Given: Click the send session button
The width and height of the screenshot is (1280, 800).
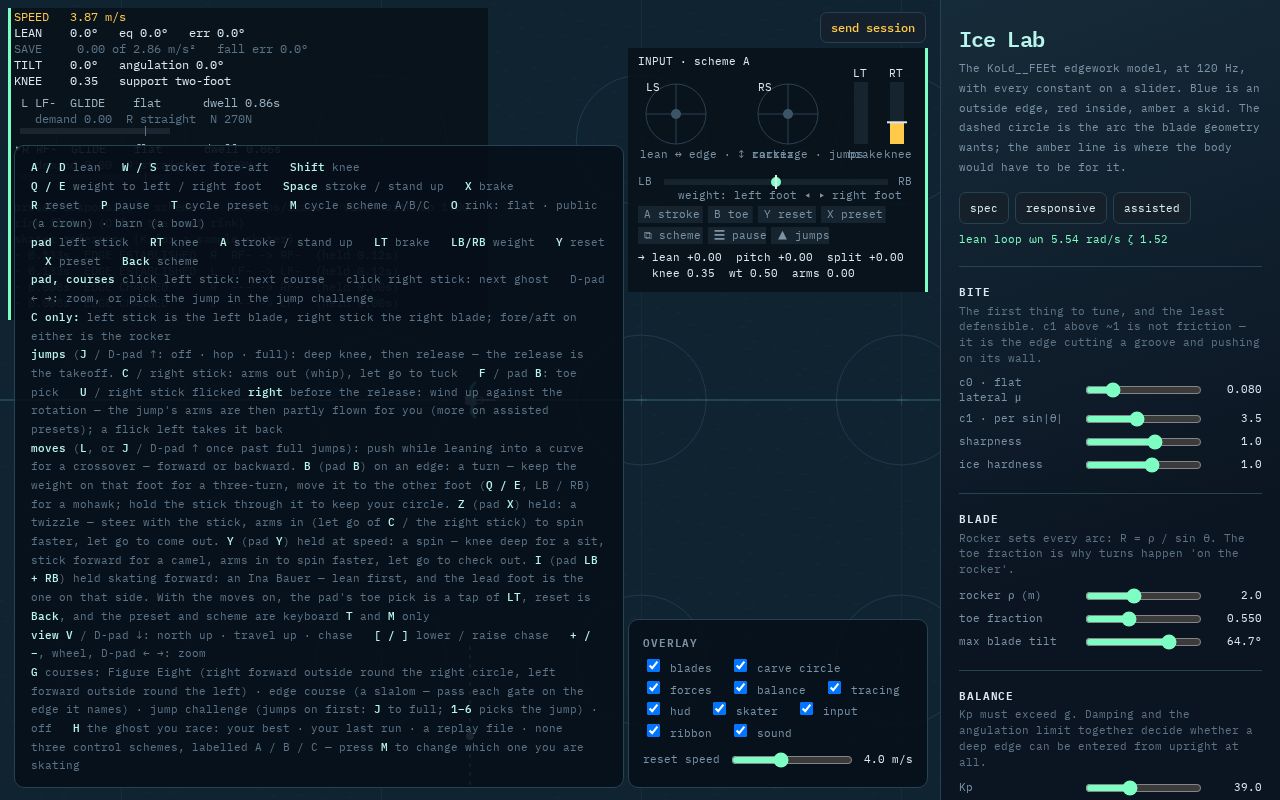Looking at the screenshot, I should (x=873, y=28).
